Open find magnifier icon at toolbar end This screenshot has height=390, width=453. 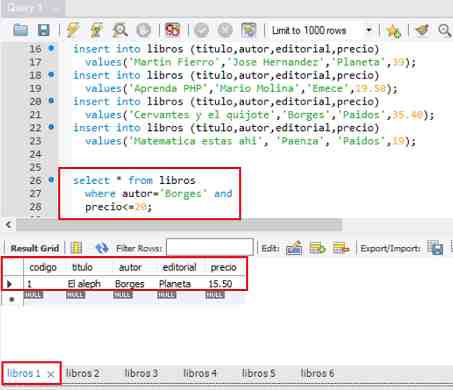(445, 30)
